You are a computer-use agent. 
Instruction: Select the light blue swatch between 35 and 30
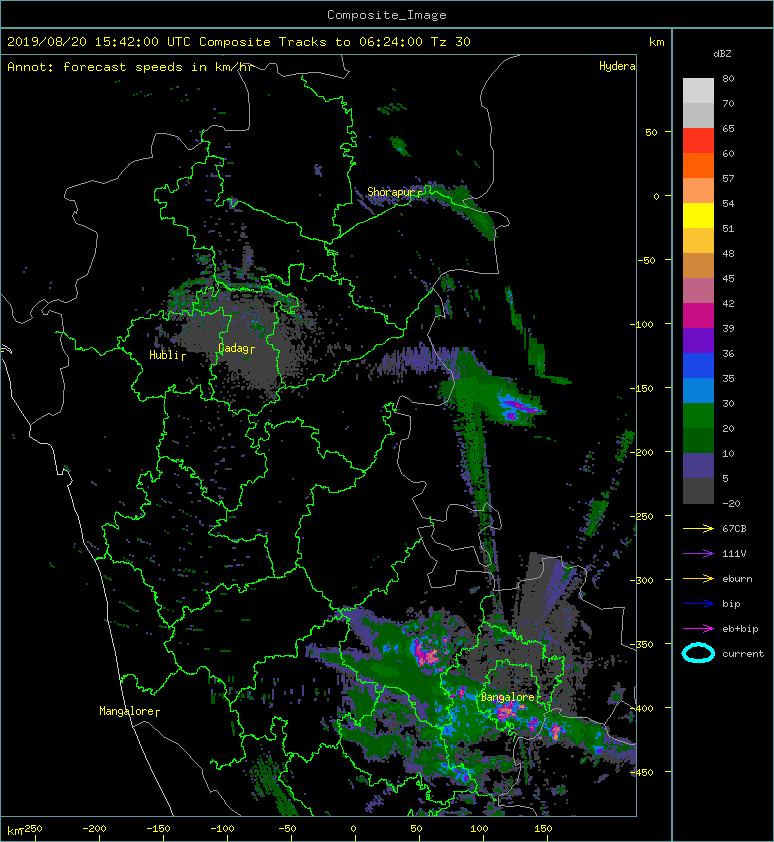click(698, 391)
